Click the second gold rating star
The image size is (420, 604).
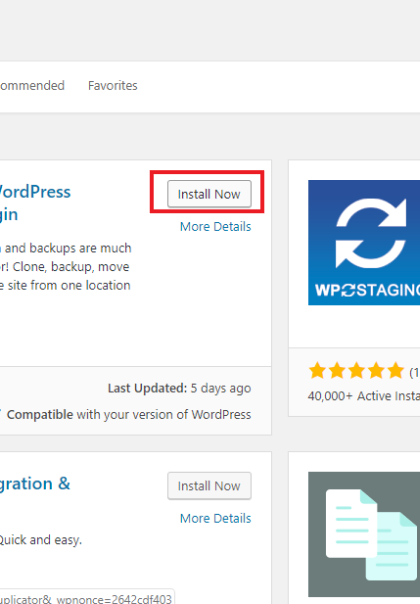click(337, 371)
